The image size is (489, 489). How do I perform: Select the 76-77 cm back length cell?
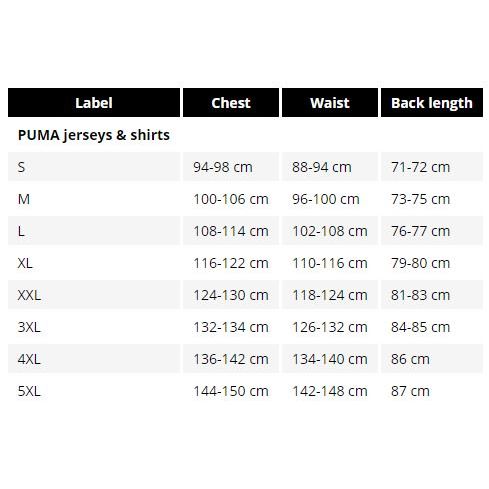[432, 231]
